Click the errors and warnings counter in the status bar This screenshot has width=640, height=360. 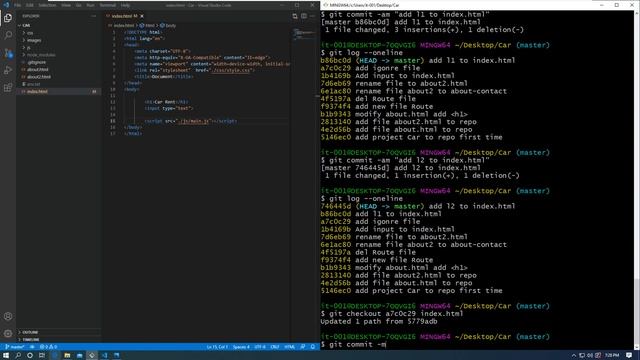[x=49, y=347]
